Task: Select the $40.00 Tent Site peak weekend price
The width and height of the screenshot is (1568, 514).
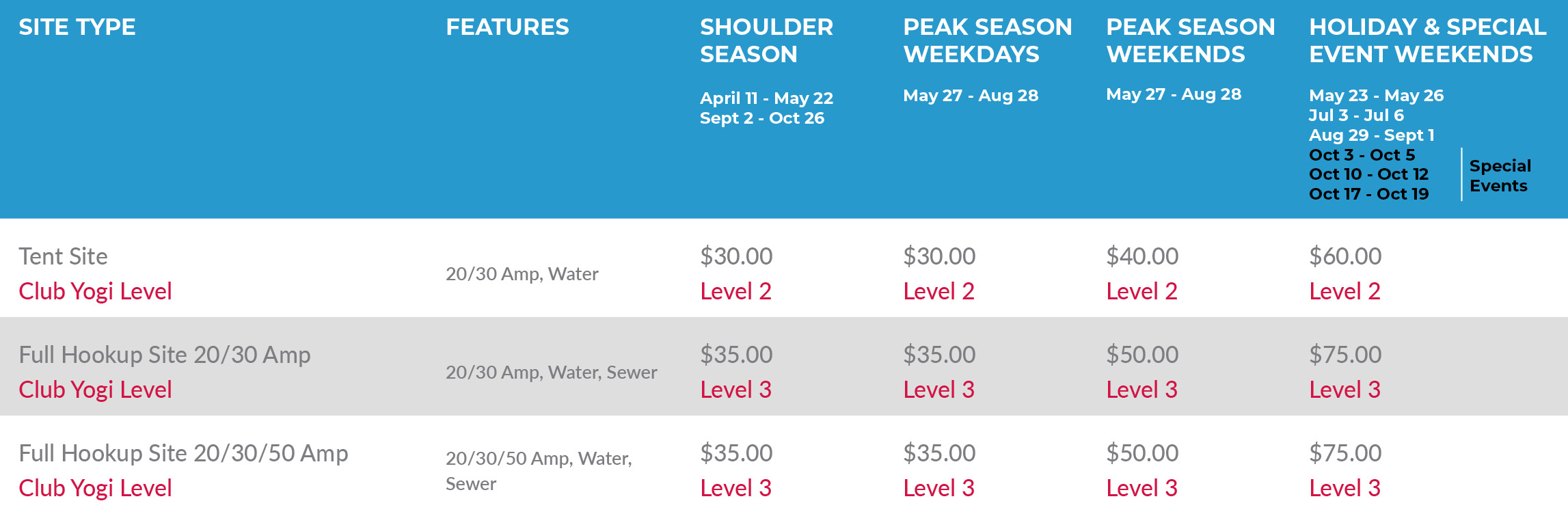Action: [1142, 256]
